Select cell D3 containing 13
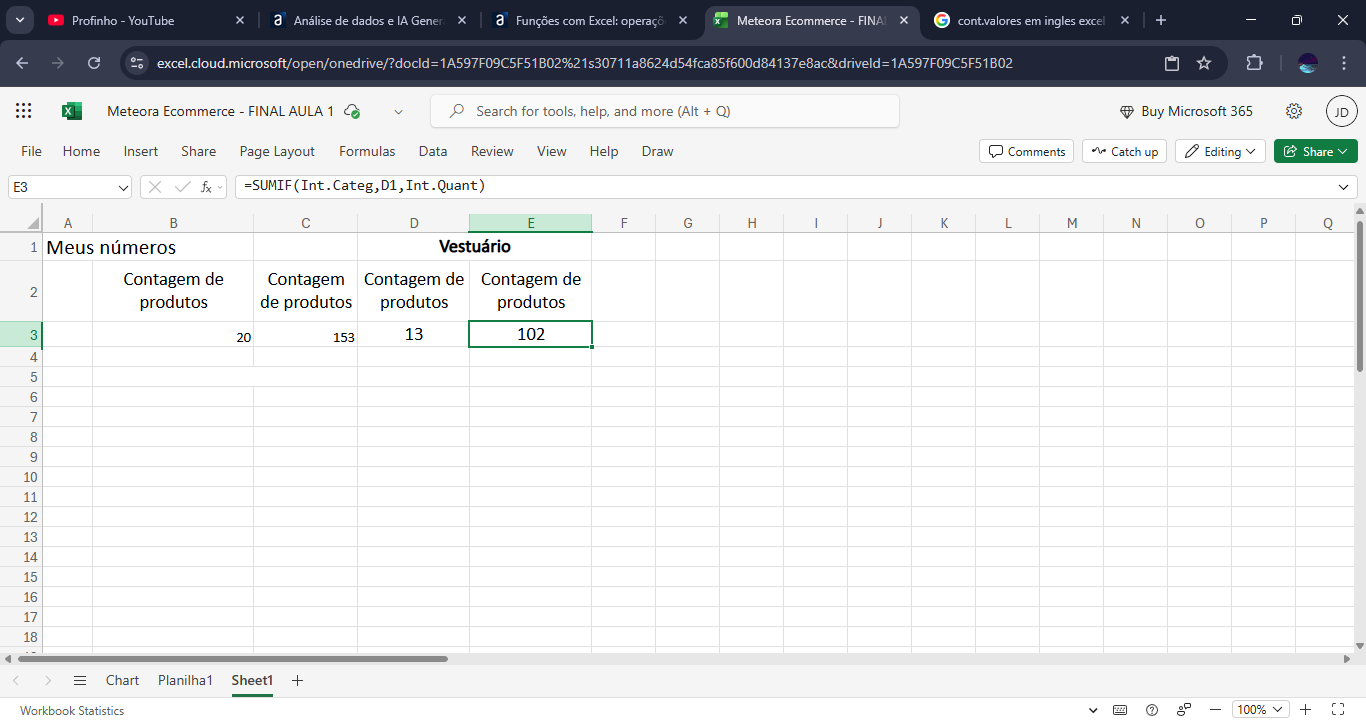This screenshot has width=1366, height=720. point(414,334)
